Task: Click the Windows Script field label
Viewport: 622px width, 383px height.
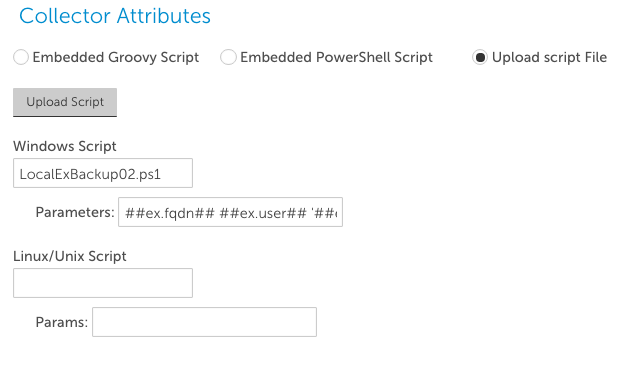Action: click(x=65, y=146)
